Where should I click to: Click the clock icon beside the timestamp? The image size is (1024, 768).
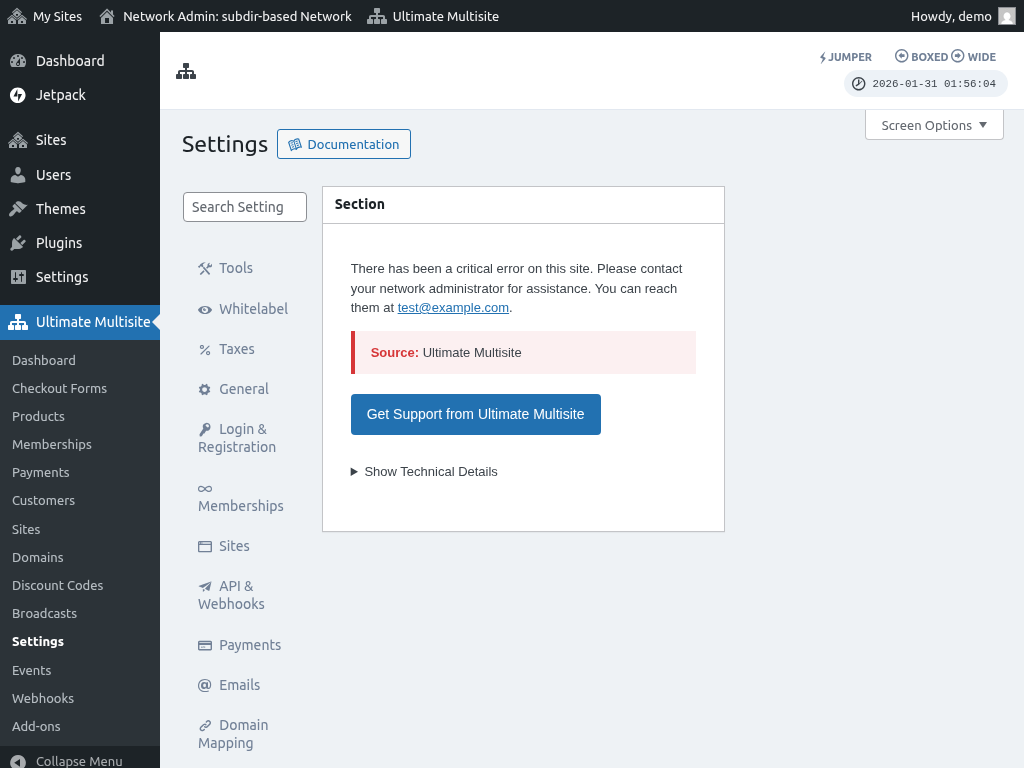pos(859,84)
